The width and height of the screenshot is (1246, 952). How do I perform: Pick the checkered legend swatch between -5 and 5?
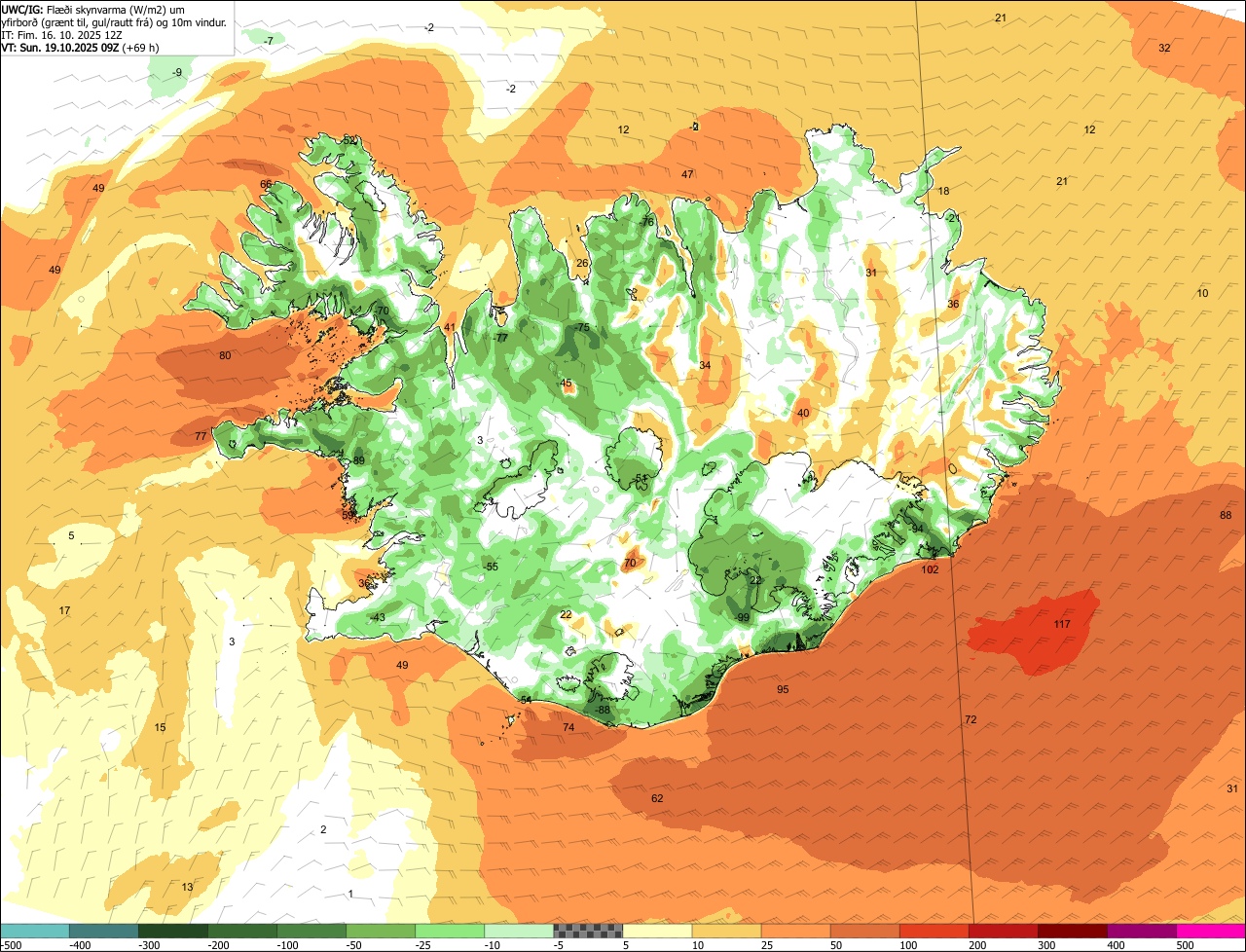coord(588,931)
